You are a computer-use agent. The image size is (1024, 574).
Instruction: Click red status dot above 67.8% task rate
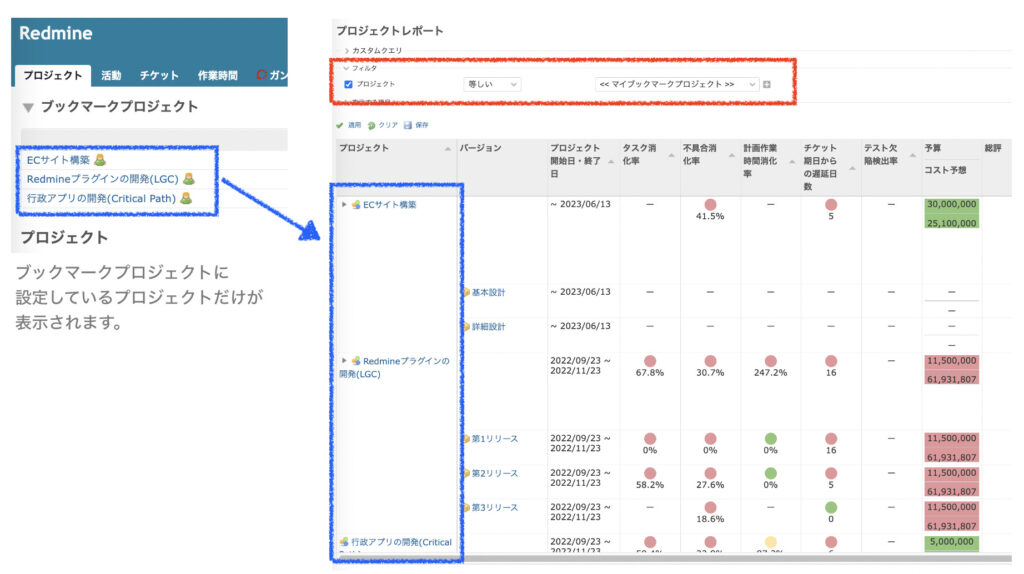650,361
